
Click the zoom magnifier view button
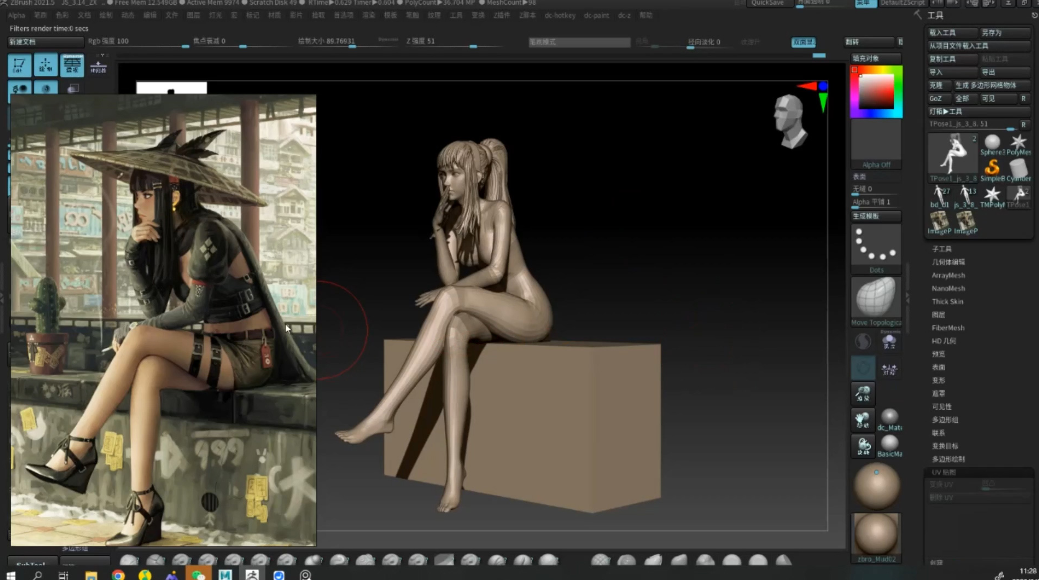tap(863, 394)
